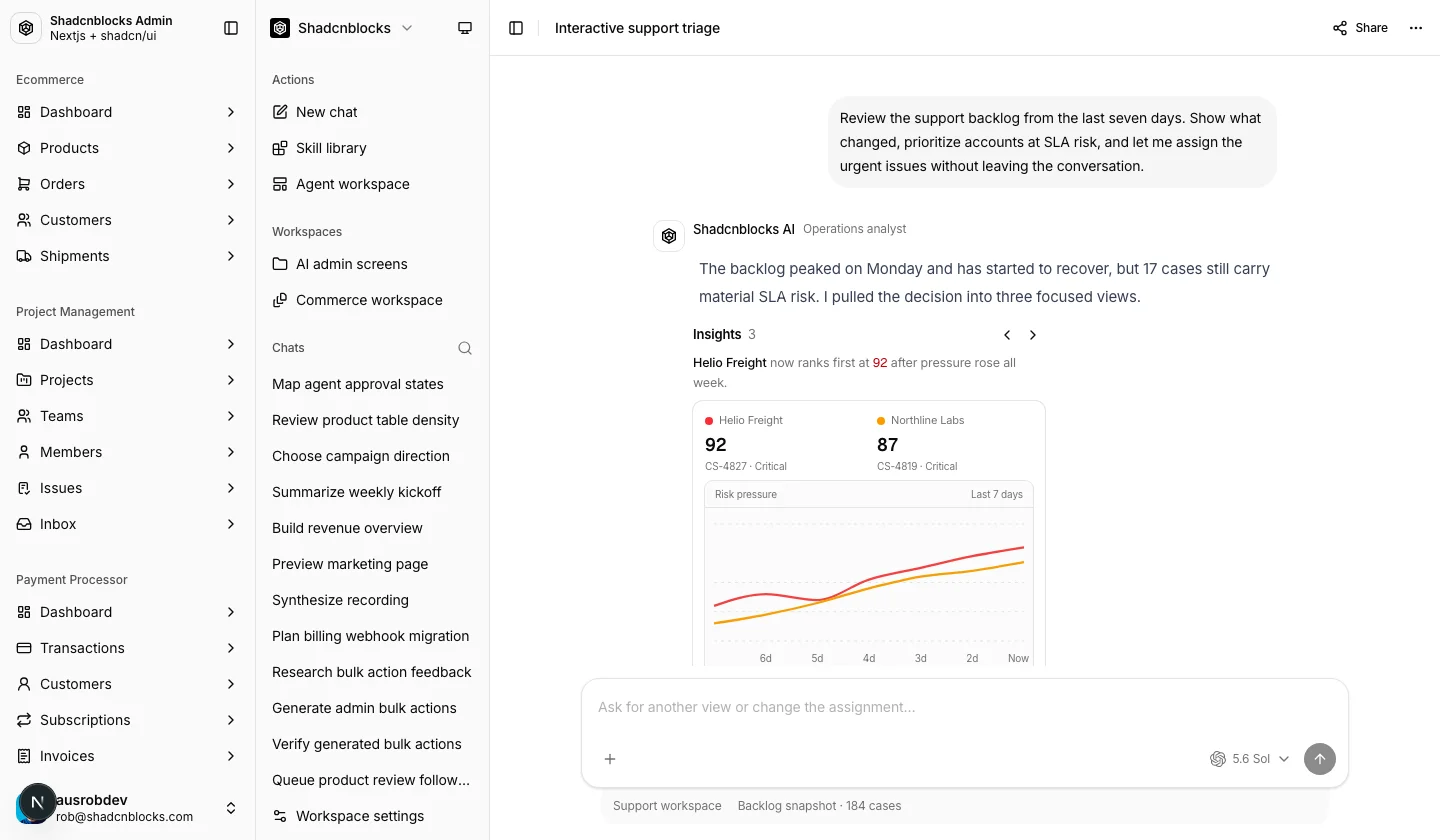Viewport: 1440px width, 840px height.
Task: Toggle the chat sidebar beside the conversation title
Action: click(x=516, y=28)
